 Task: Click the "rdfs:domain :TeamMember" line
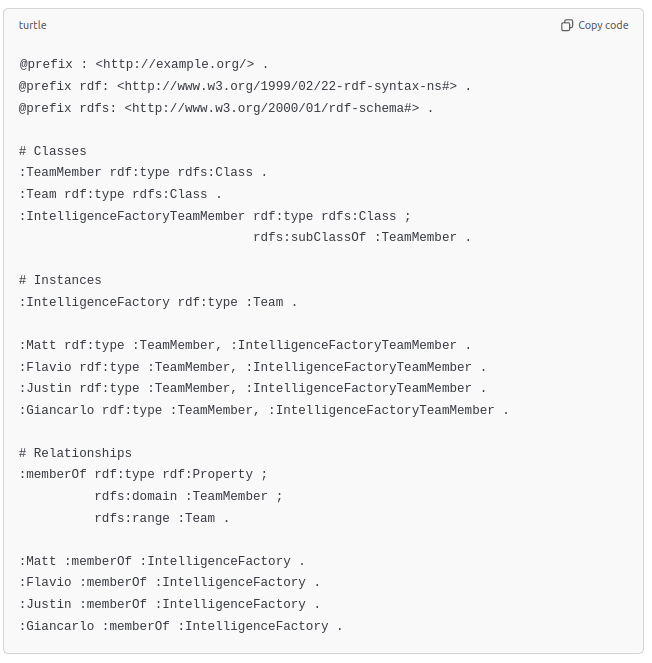[188, 496]
